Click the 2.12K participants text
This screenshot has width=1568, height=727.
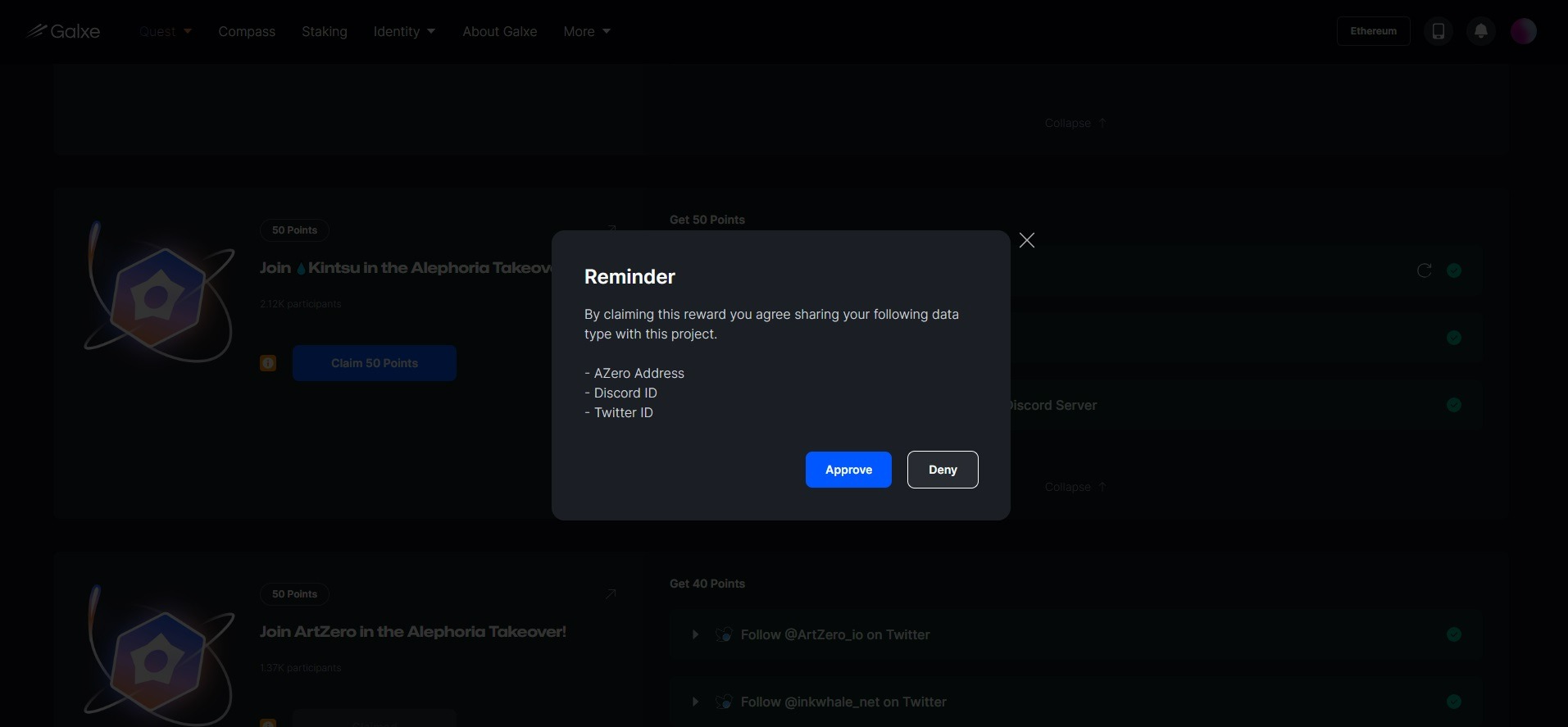tap(301, 304)
